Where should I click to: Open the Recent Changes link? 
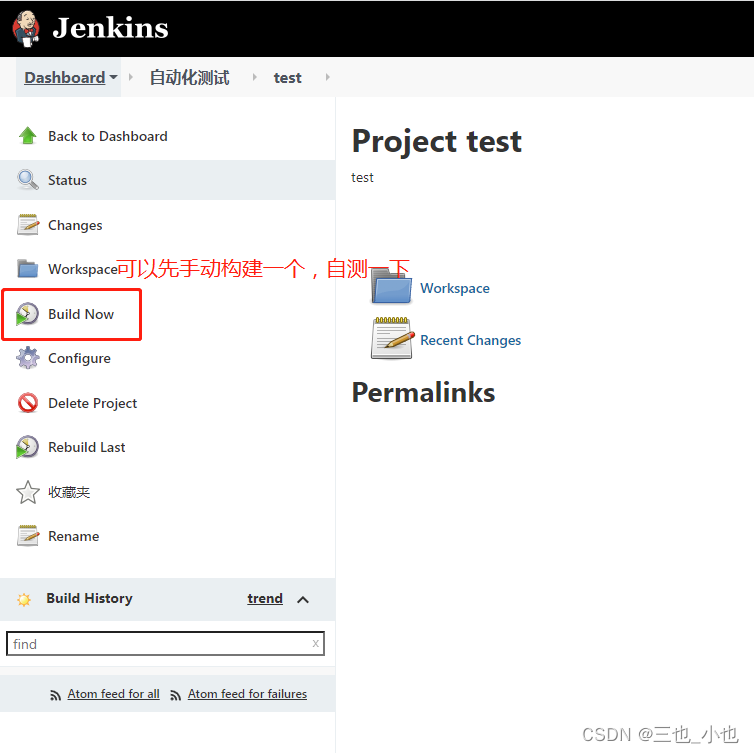point(470,340)
